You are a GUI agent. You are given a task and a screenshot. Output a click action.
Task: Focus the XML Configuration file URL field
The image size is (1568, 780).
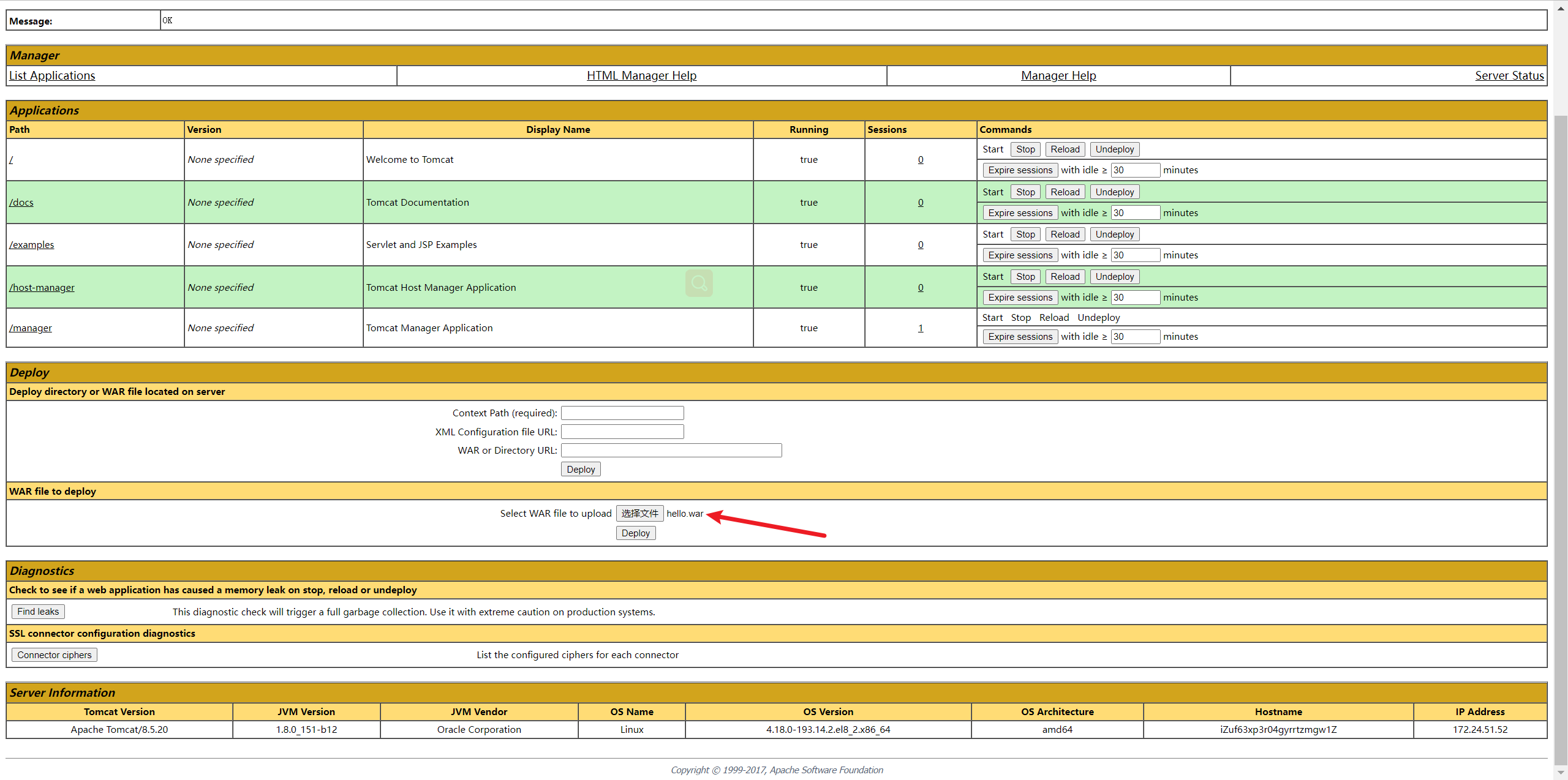pyautogui.click(x=622, y=432)
